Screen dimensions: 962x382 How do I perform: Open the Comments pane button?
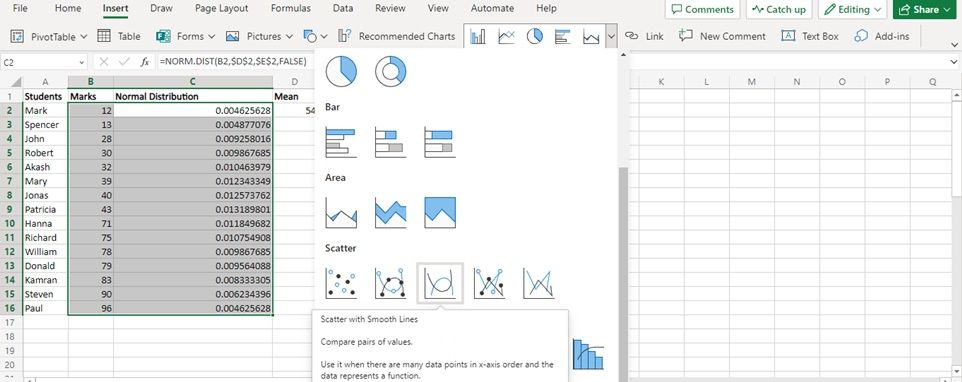[702, 9]
